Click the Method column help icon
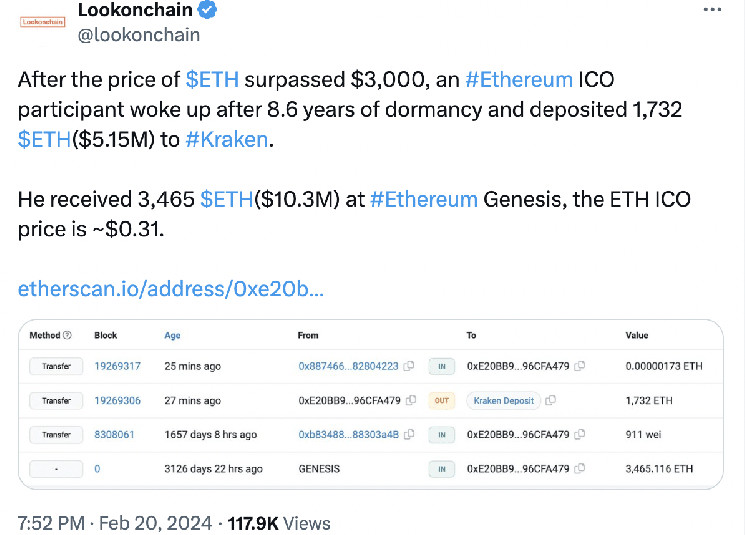This screenshot has width=745, height=535. coord(67,335)
